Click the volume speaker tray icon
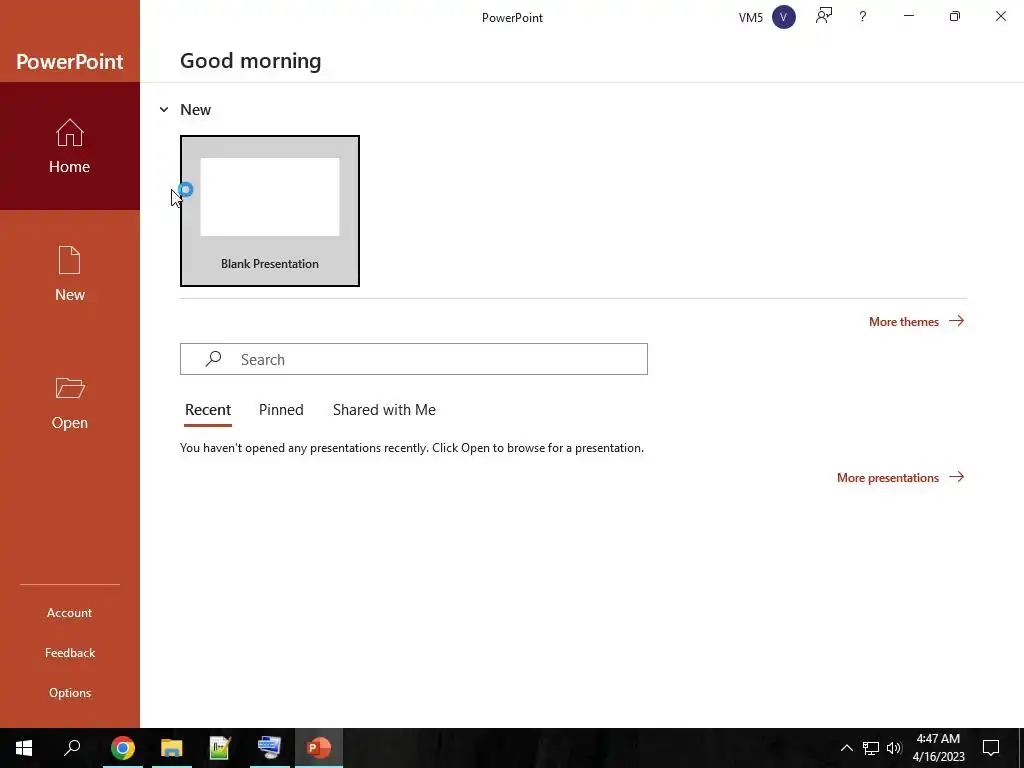The height and width of the screenshot is (768, 1024). (x=894, y=748)
